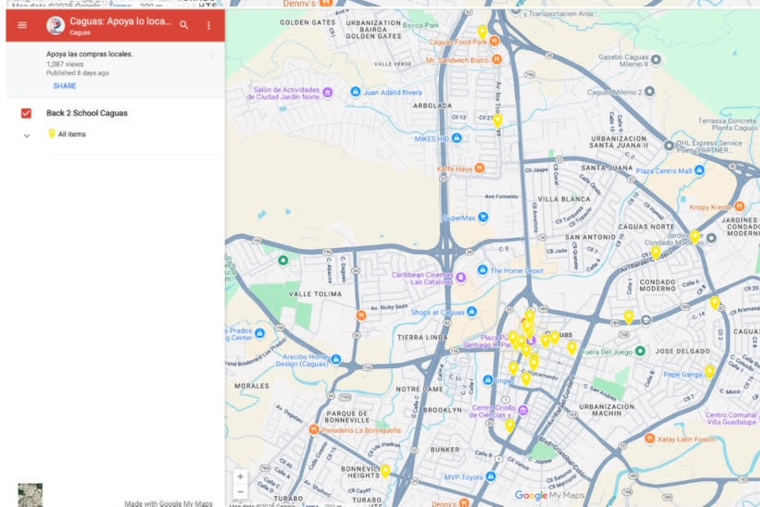Click the yellow pin on Av. los Troncos near Cll 27
This screenshot has height=507, width=760.
click(498, 120)
